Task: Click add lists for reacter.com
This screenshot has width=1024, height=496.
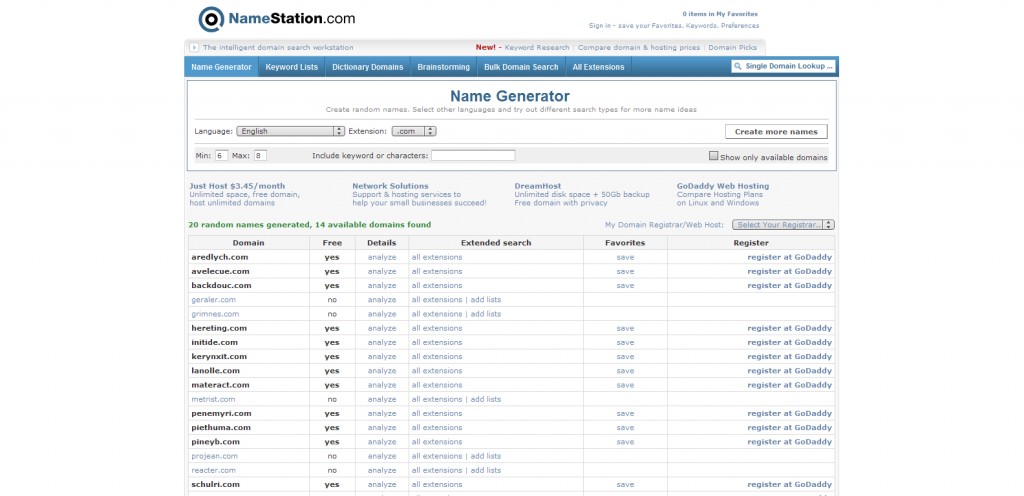Action: click(x=486, y=471)
